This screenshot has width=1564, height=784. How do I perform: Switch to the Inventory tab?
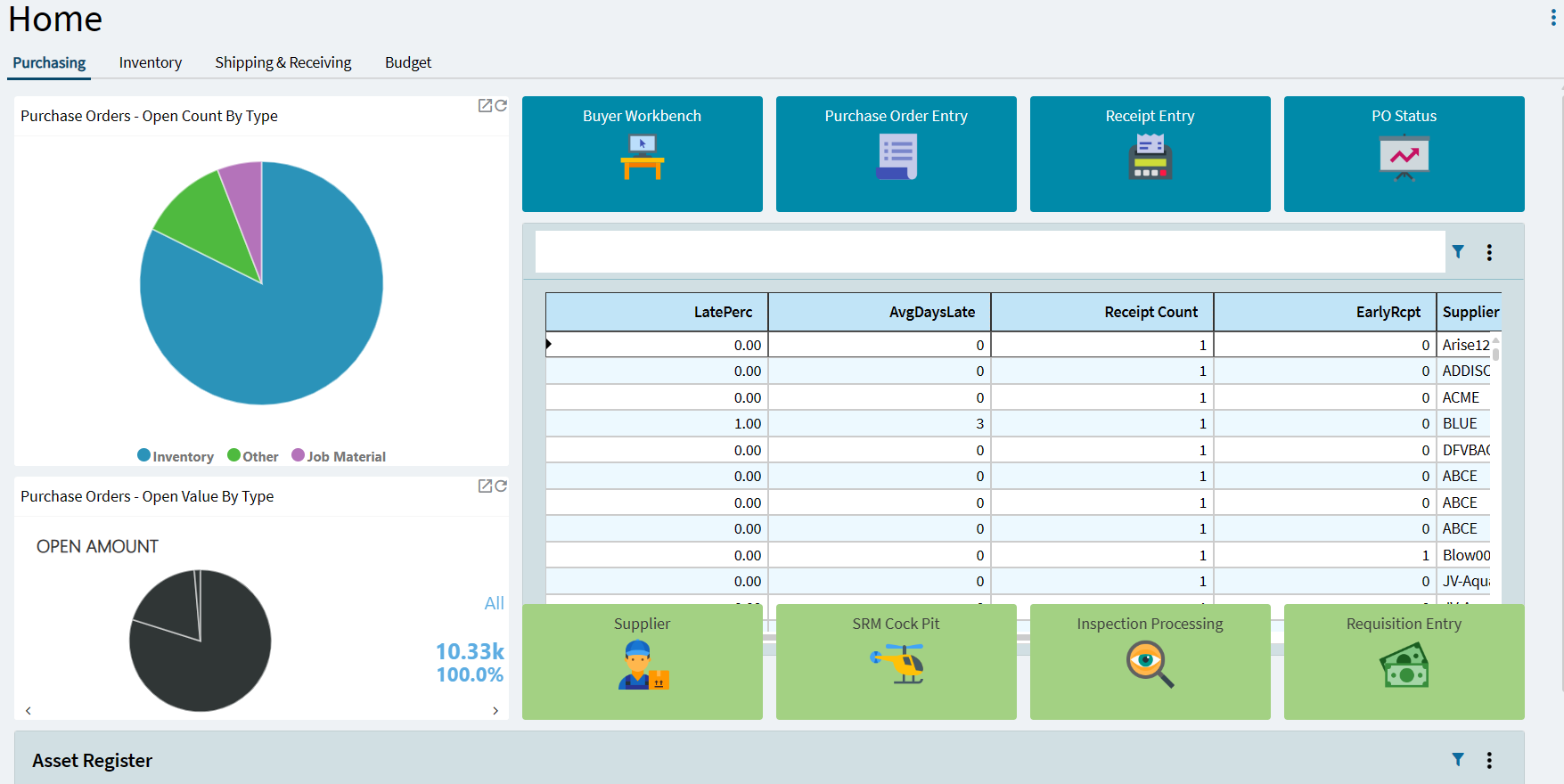coord(150,62)
